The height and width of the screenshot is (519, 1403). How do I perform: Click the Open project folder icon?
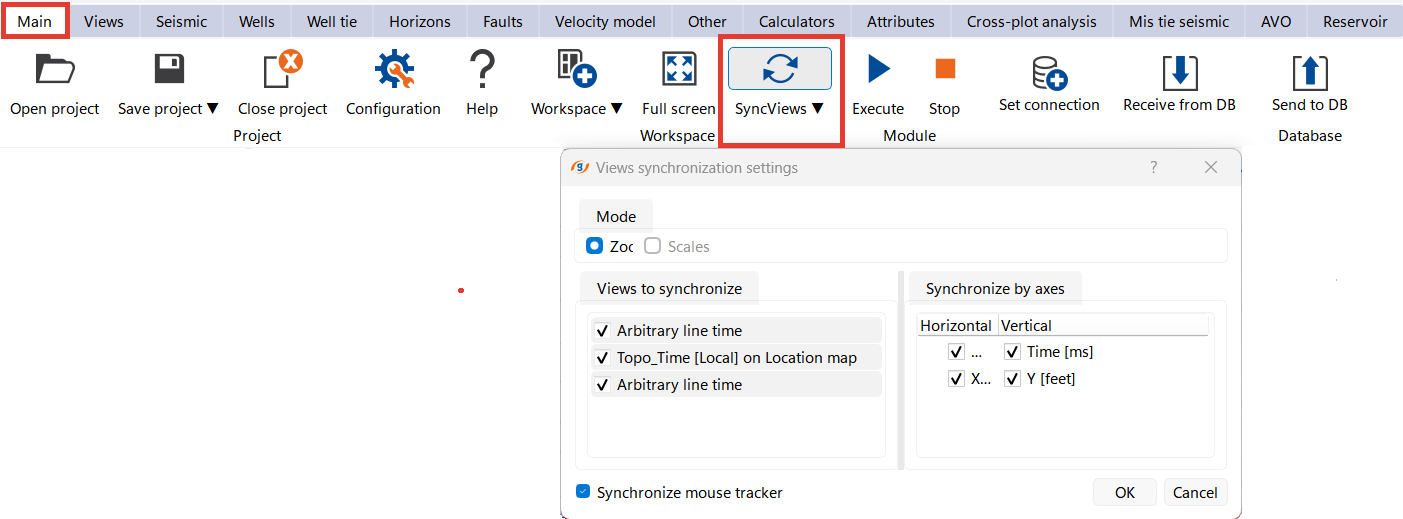coord(55,70)
